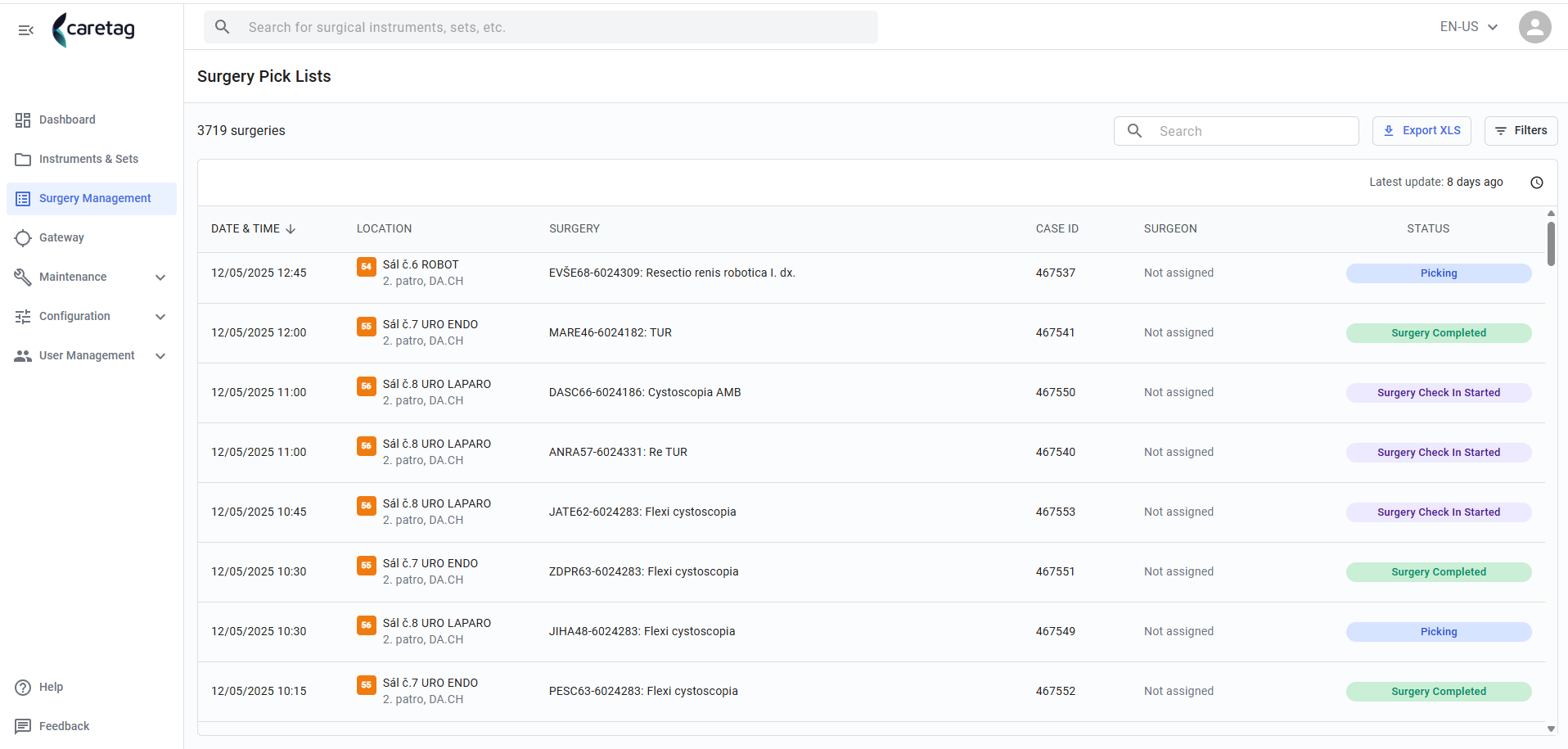This screenshot has width=1568, height=749.
Task: Click the top search magnifier icon
Action: point(222,27)
